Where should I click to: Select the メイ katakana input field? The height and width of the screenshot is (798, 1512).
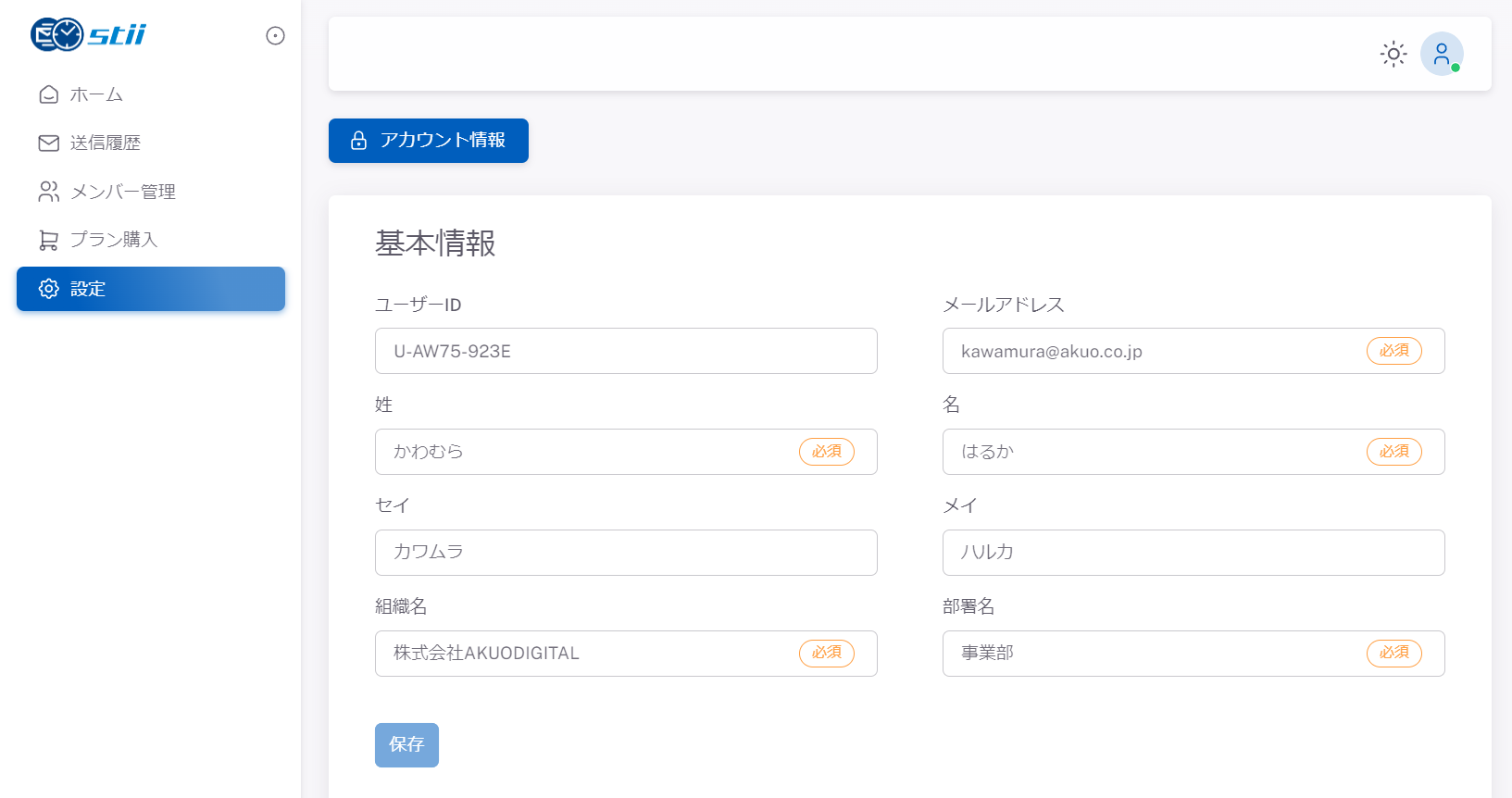1193,553
